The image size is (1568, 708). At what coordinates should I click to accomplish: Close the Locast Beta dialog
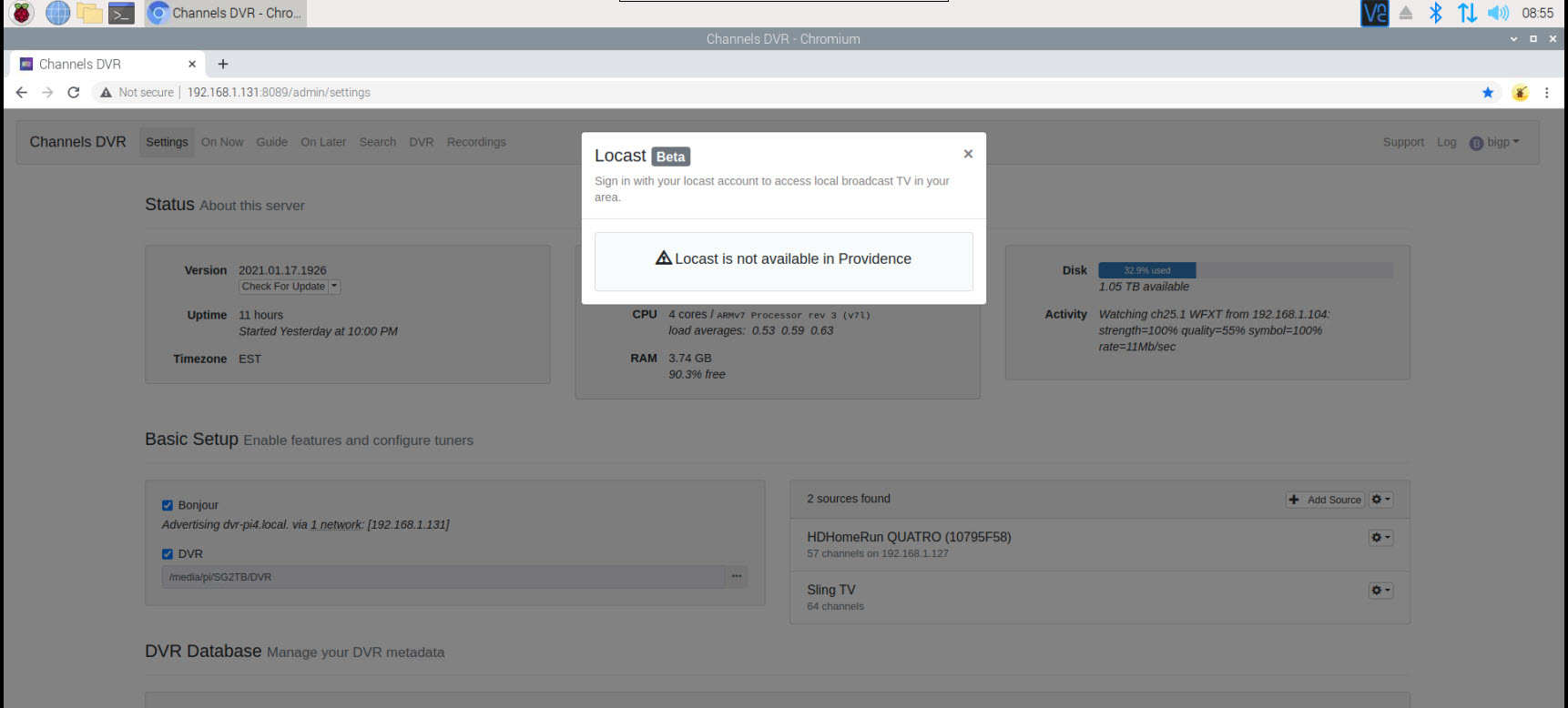click(968, 154)
